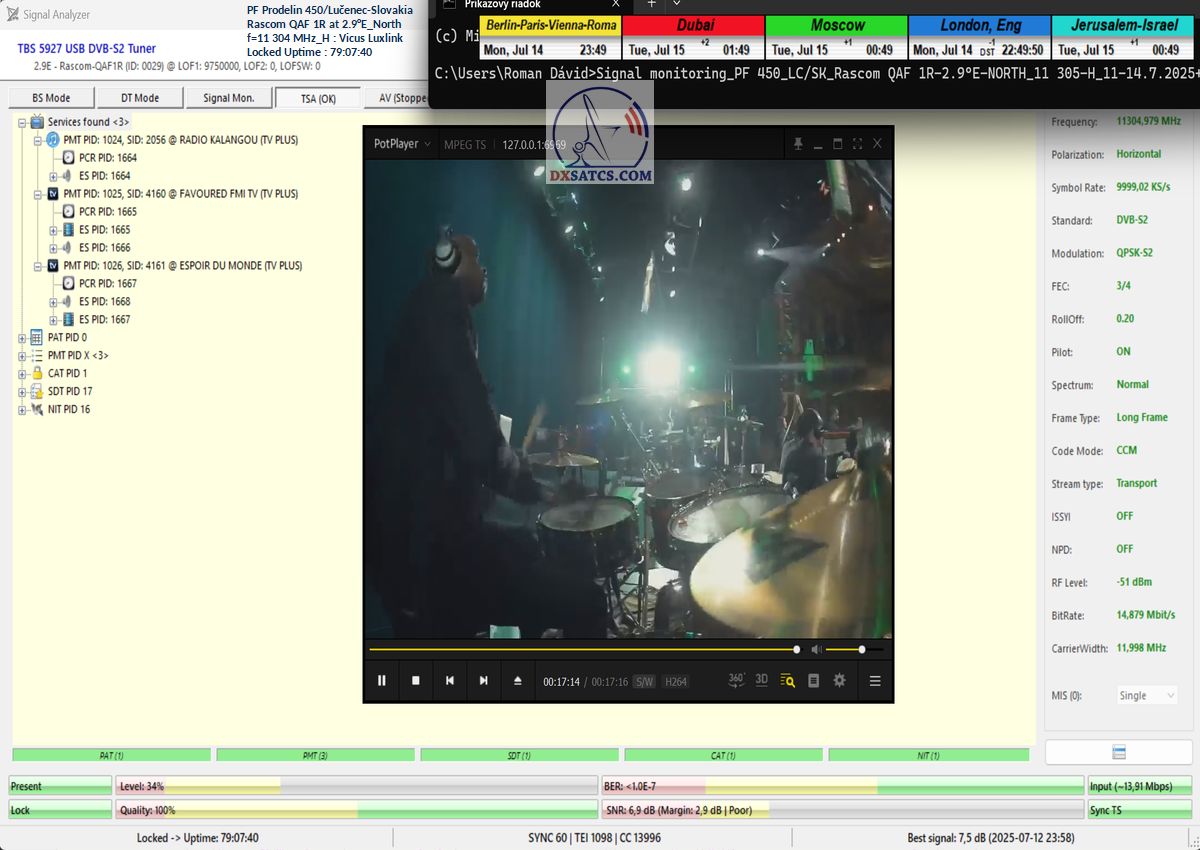Click the button below the MIS panel
Image resolution: width=1200 pixels, height=850 pixels.
pos(1119,752)
